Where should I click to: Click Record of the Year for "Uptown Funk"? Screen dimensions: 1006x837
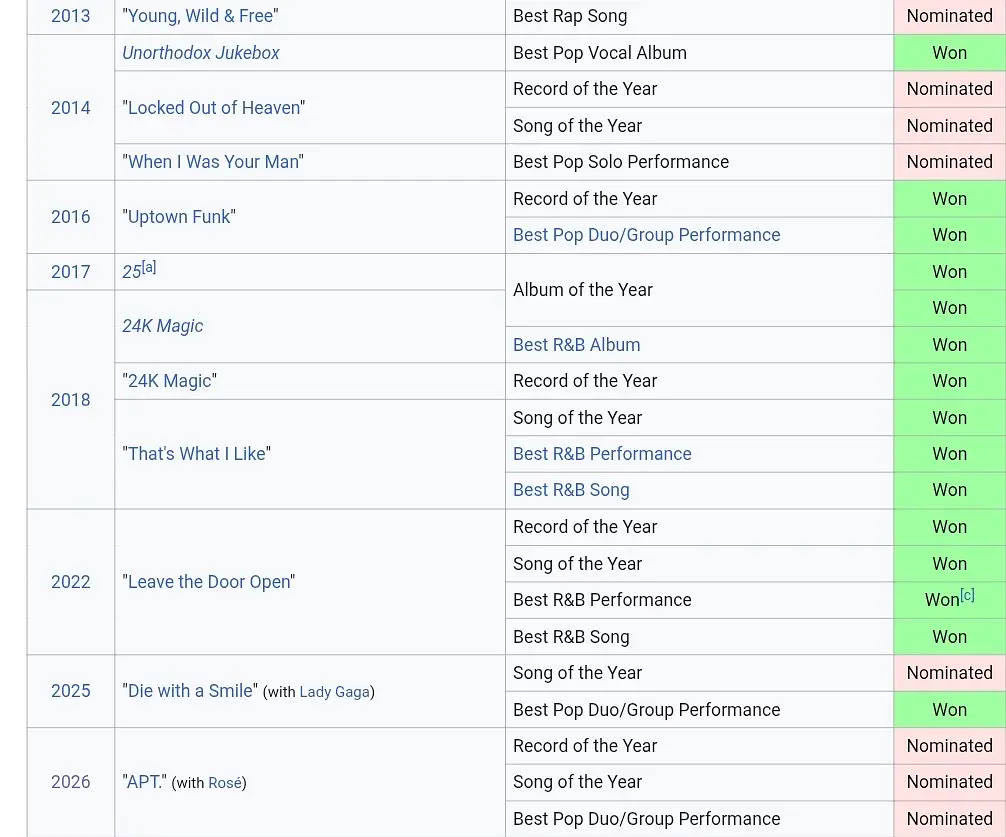click(x=699, y=199)
